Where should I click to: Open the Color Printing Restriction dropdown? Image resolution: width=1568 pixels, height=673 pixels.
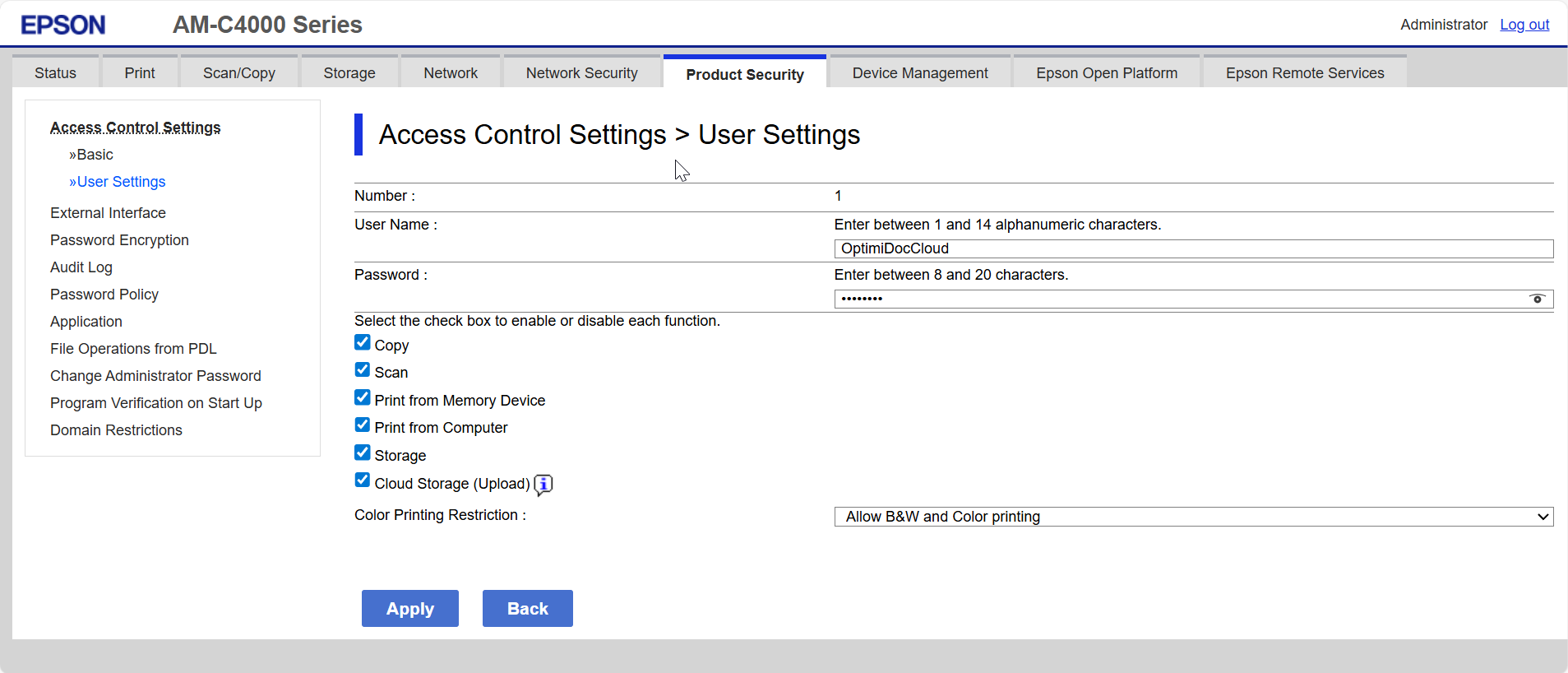coord(1193,517)
